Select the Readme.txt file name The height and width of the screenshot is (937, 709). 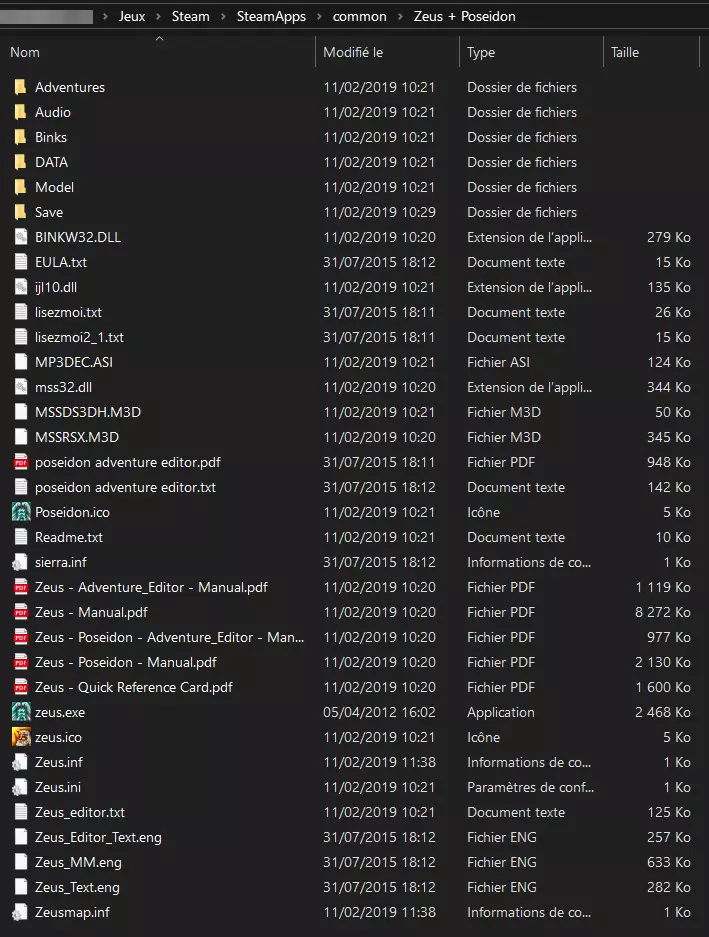point(69,537)
